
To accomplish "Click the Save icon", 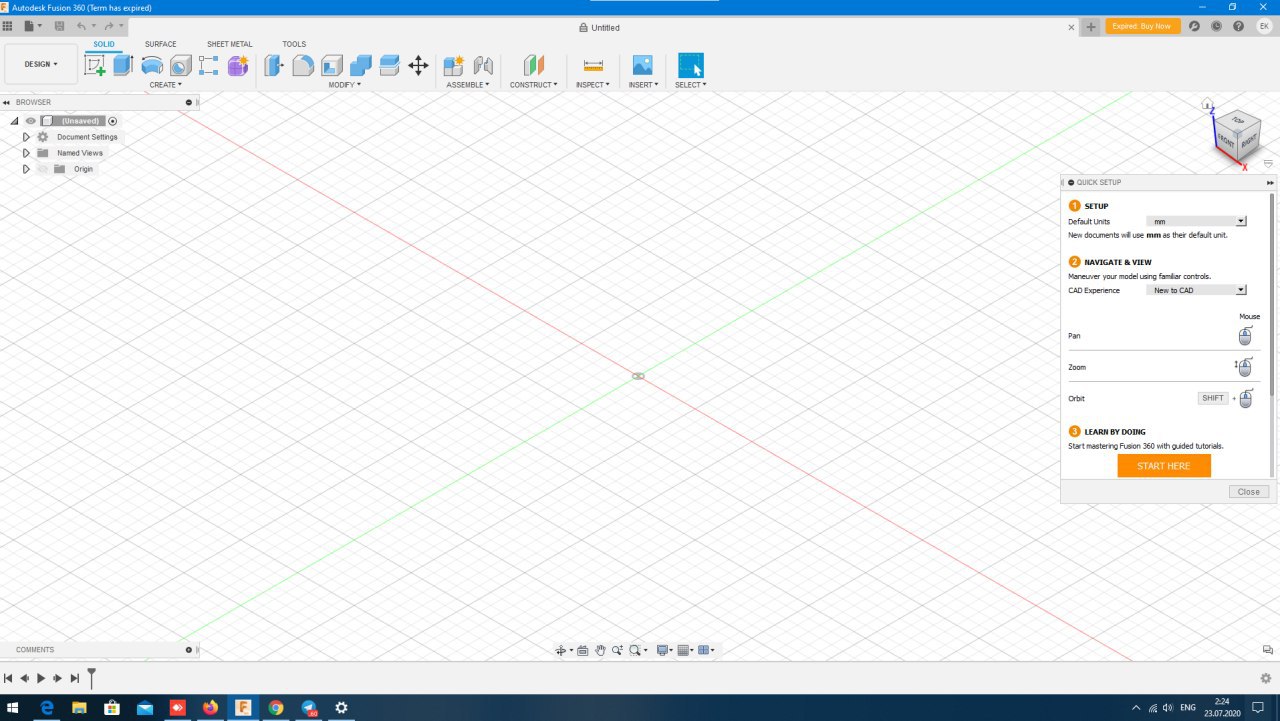I will click(x=60, y=26).
